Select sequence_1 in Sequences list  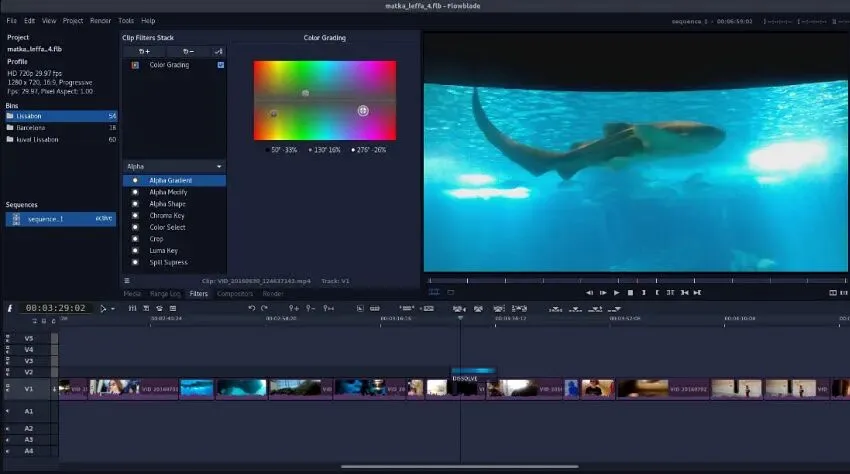61,219
